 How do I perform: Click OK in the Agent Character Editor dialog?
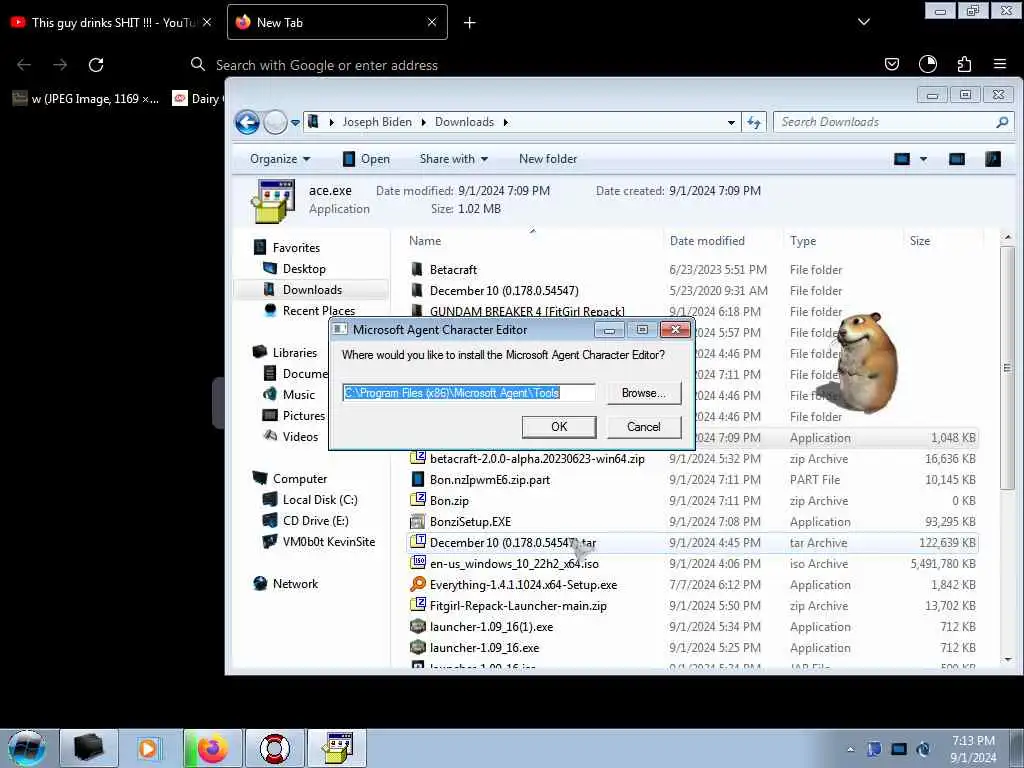pyautogui.click(x=559, y=426)
